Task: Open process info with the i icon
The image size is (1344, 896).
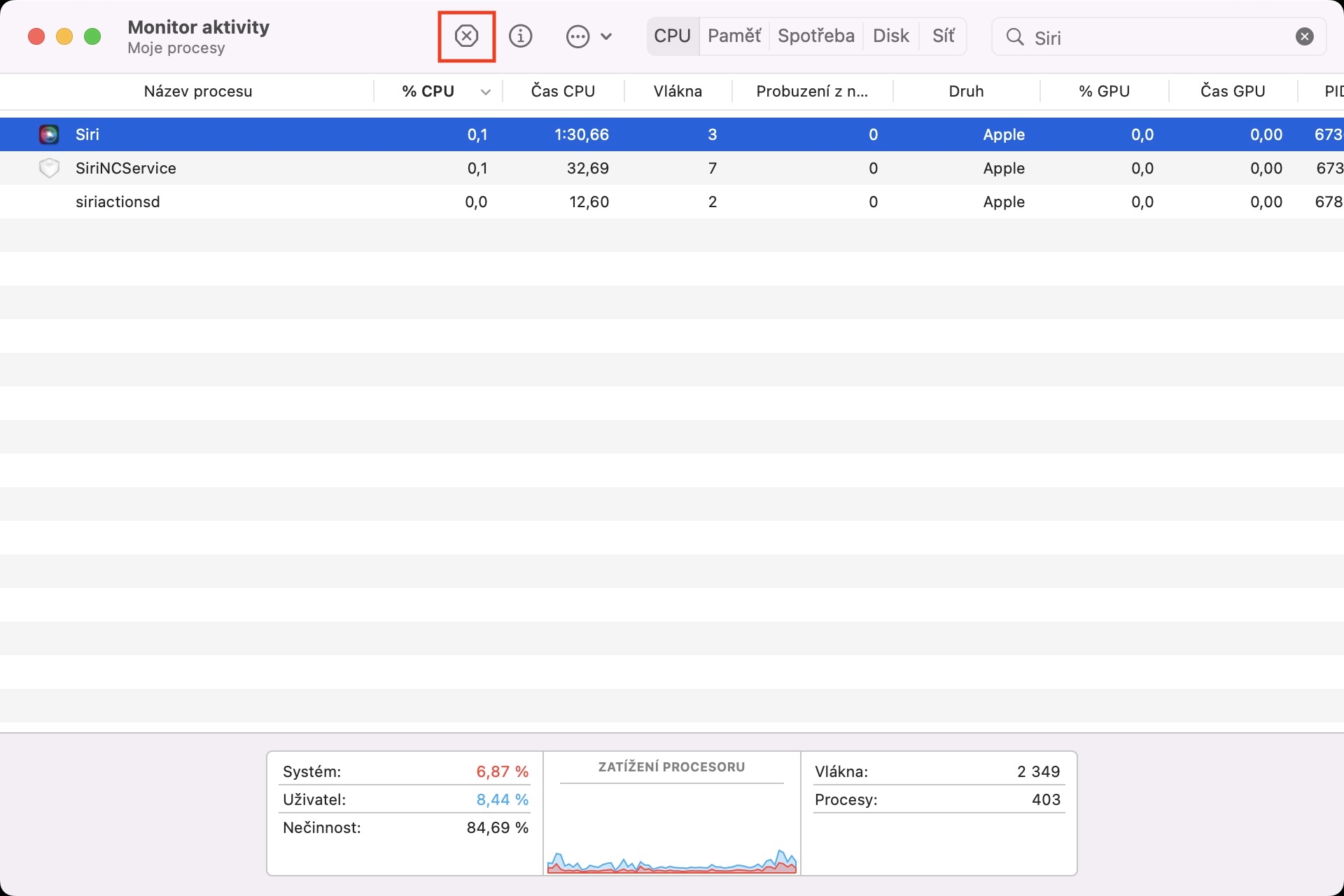Action: [x=520, y=36]
